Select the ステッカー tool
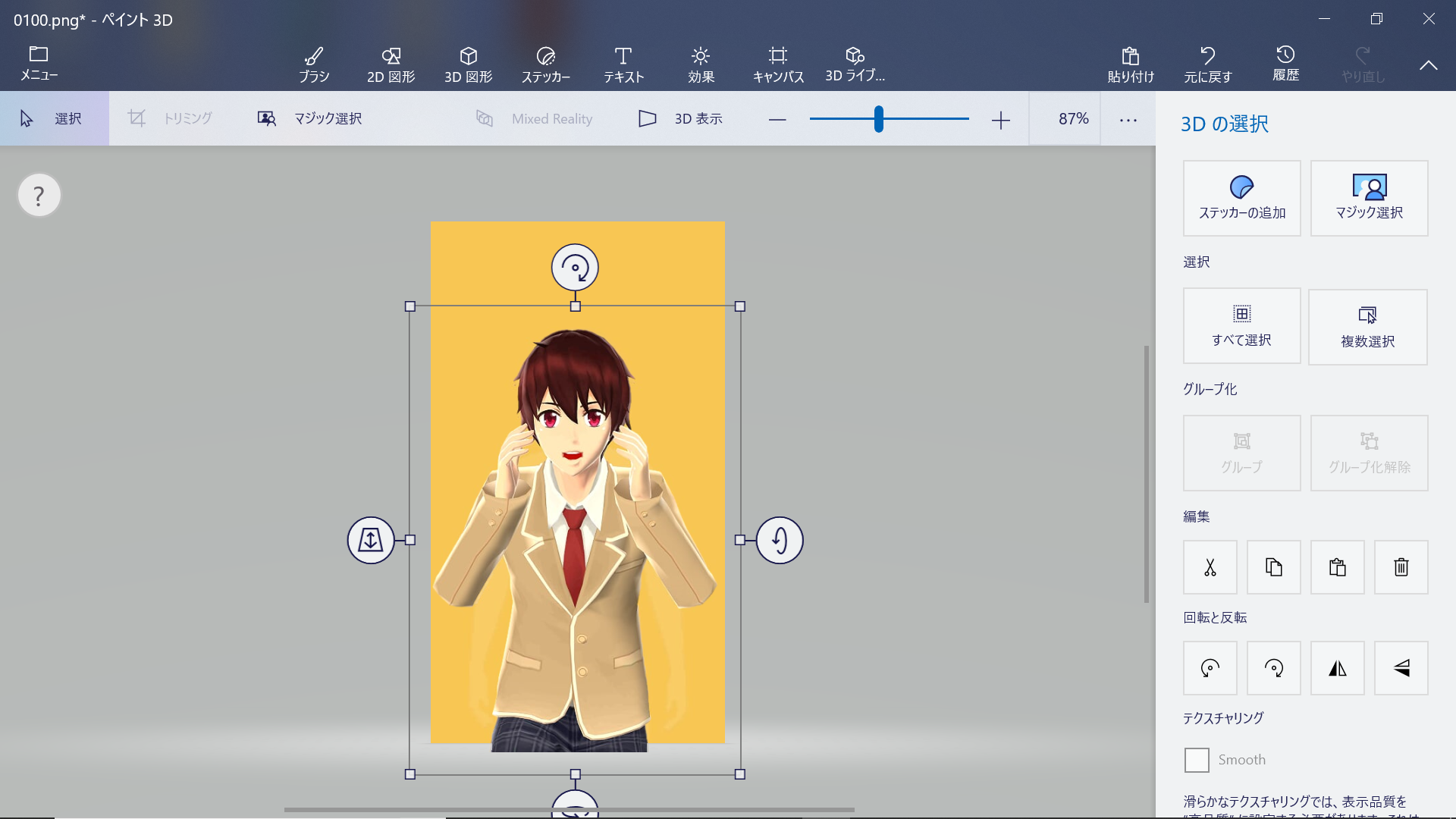Image resolution: width=1456 pixels, height=819 pixels. point(545,62)
